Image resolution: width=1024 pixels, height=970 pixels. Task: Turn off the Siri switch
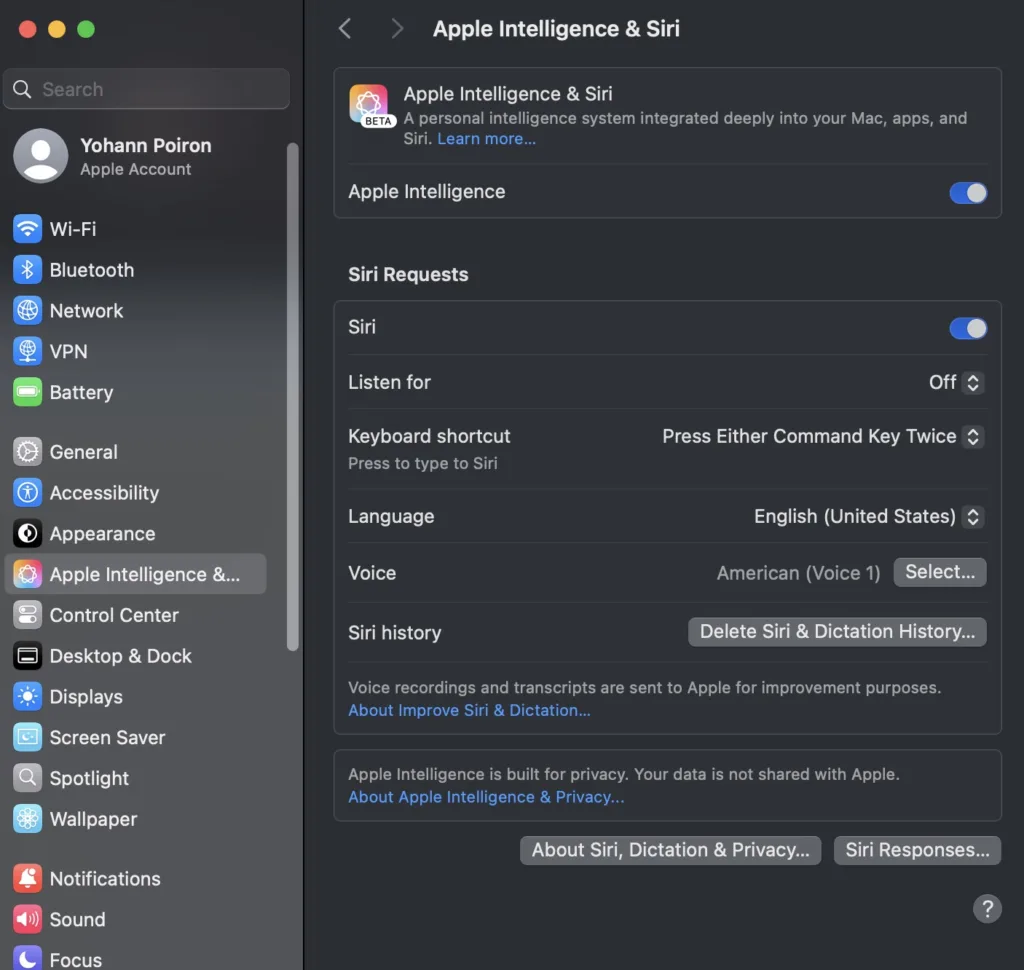tap(967, 328)
